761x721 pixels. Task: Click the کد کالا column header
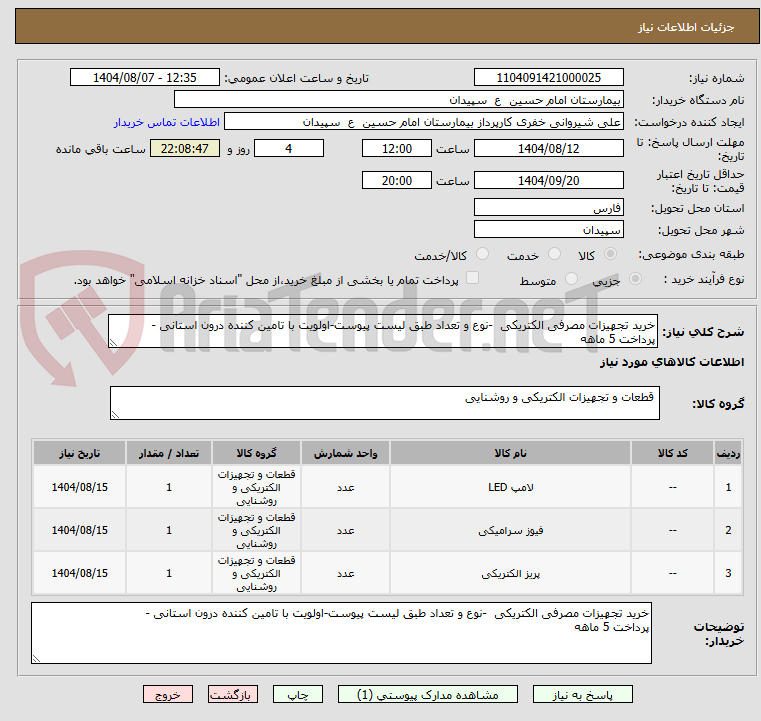672,453
